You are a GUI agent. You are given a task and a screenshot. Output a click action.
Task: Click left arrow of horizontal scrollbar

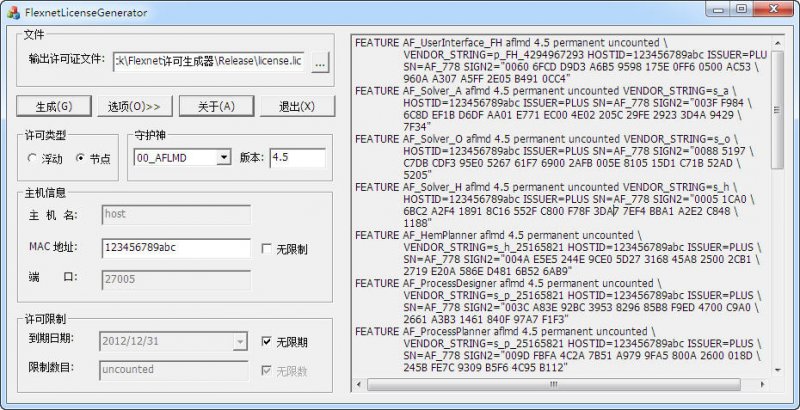358,384
